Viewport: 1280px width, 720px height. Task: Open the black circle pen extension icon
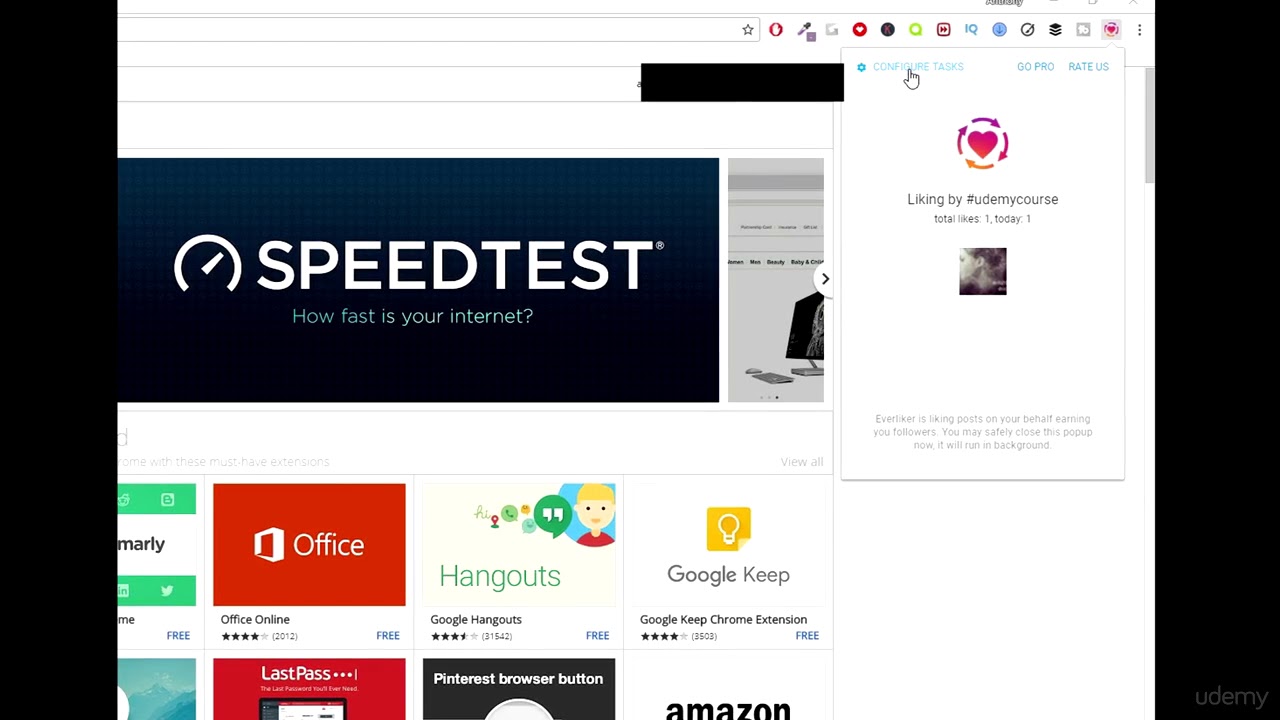[1028, 30]
